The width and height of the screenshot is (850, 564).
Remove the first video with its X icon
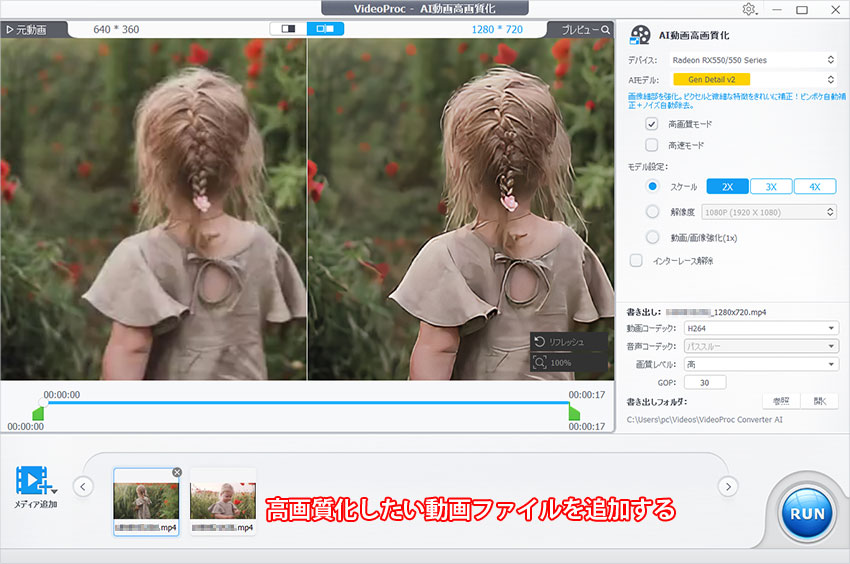click(x=177, y=472)
